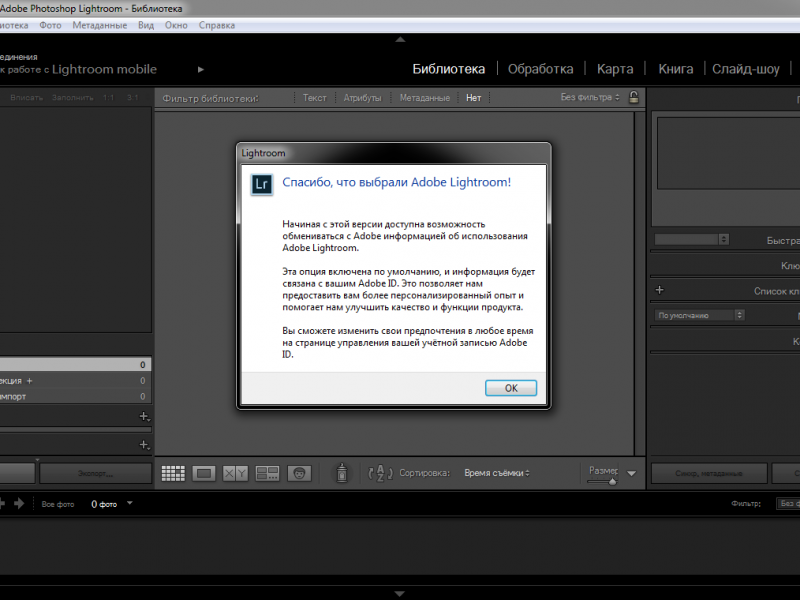Select the 'Атрибуты' library filter
The width and height of the screenshot is (800, 600).
tap(362, 98)
